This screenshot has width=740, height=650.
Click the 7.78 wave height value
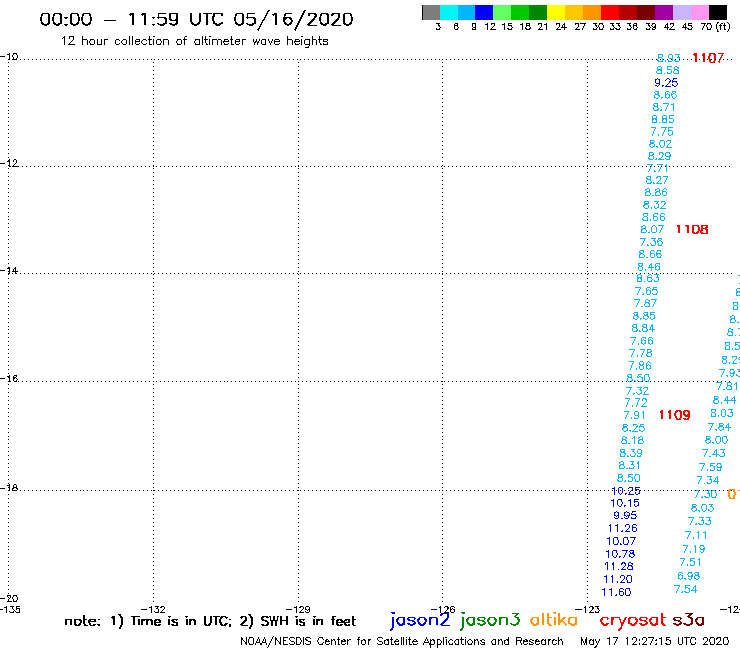(x=641, y=353)
